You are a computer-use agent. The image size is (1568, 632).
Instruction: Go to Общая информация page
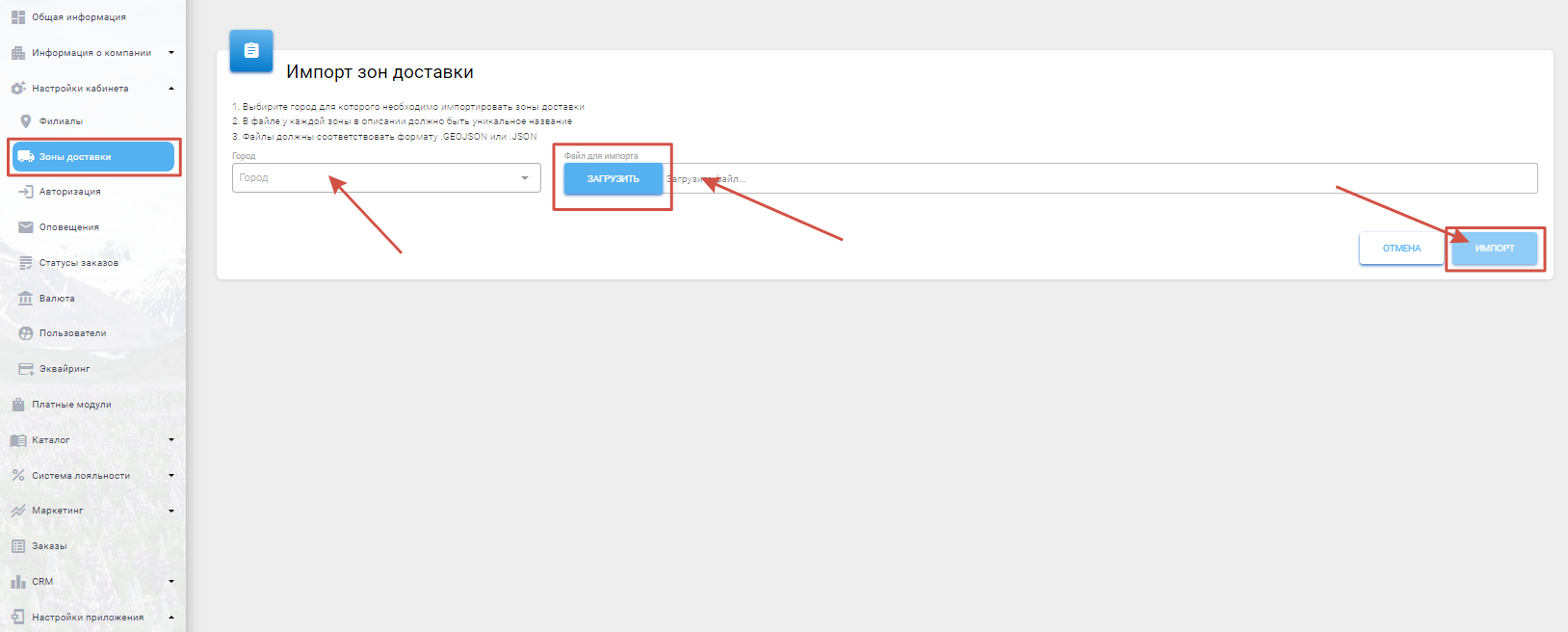pyautogui.click(x=78, y=17)
